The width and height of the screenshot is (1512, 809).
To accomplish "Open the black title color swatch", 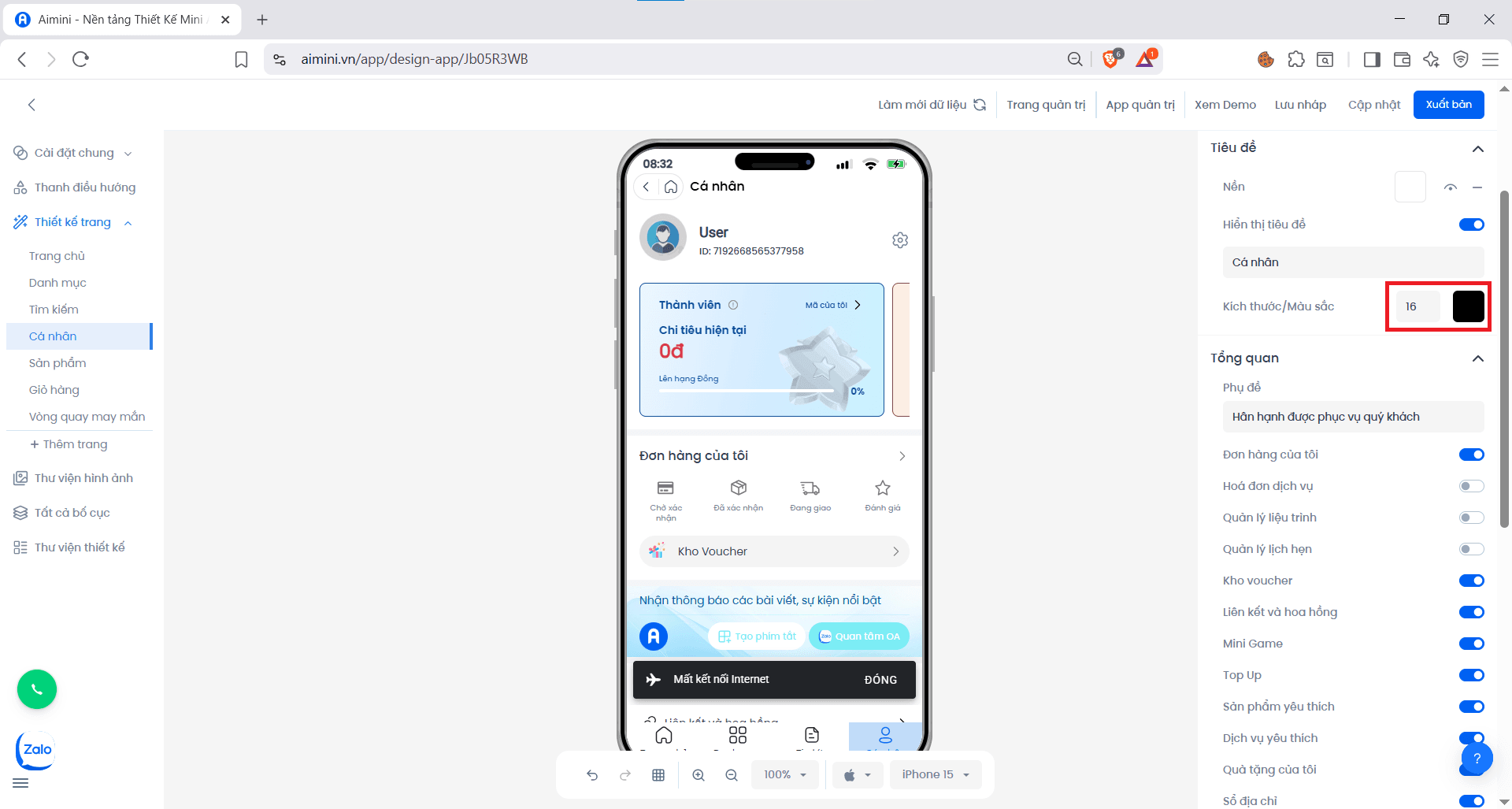I will [1467, 306].
